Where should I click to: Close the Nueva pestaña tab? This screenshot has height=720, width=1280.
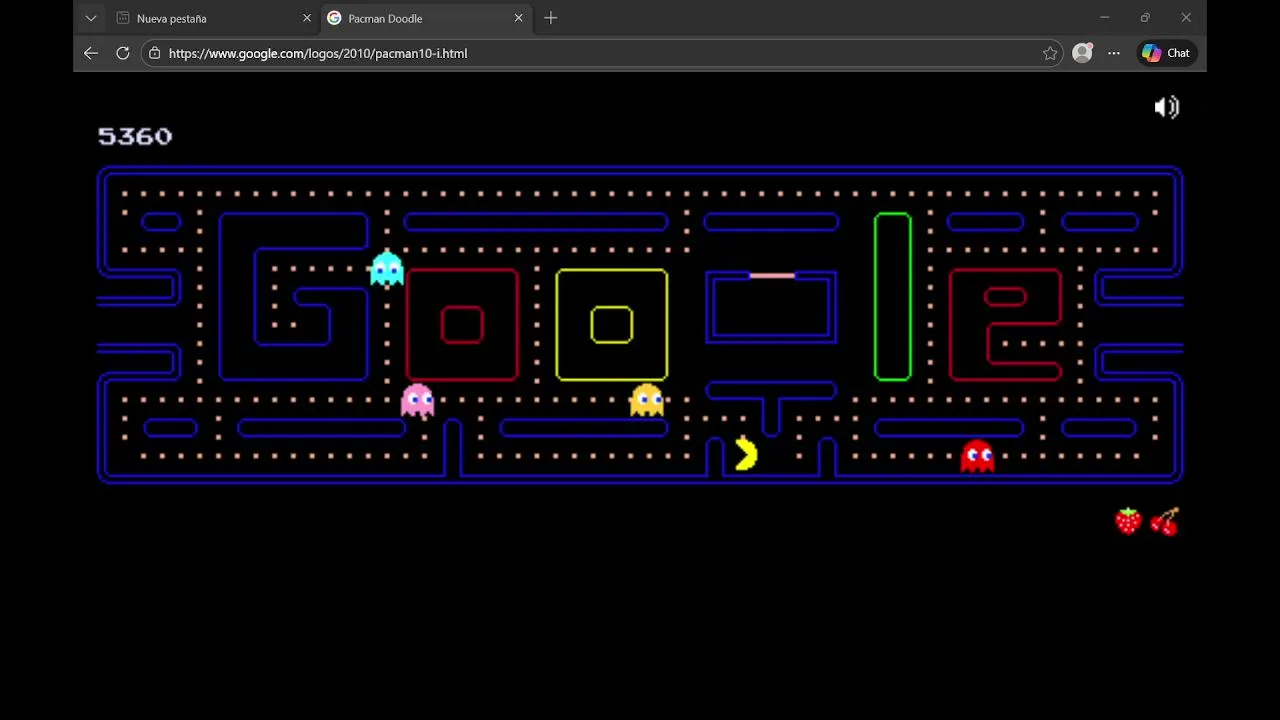coord(307,18)
